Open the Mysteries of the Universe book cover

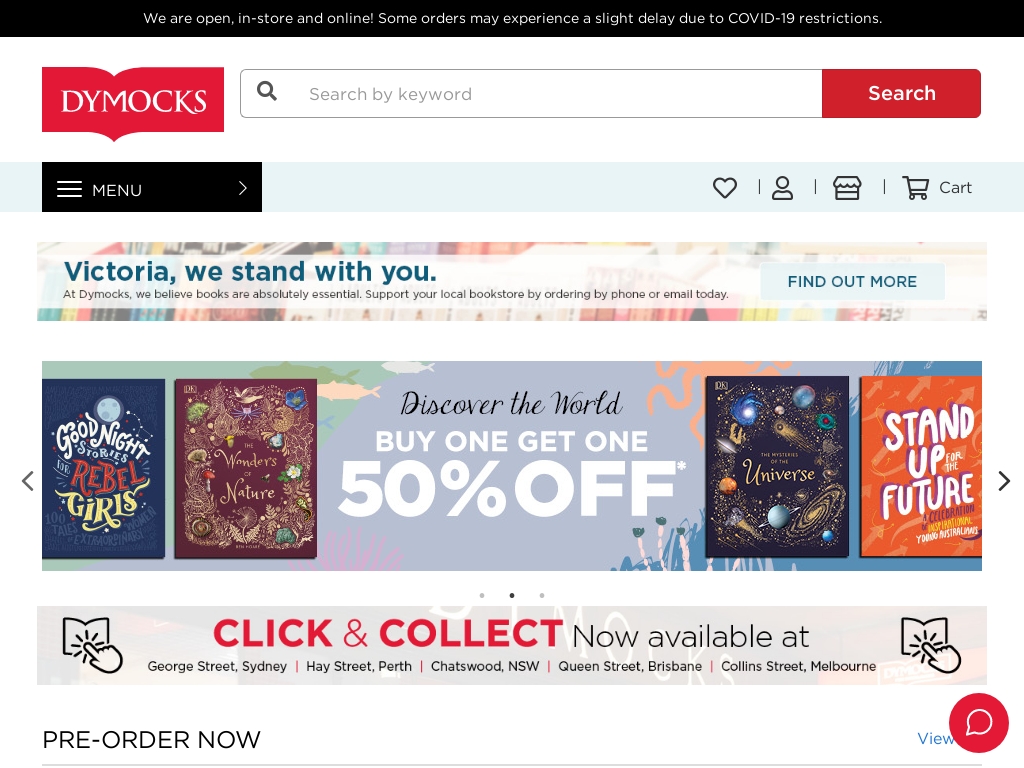tap(777, 466)
